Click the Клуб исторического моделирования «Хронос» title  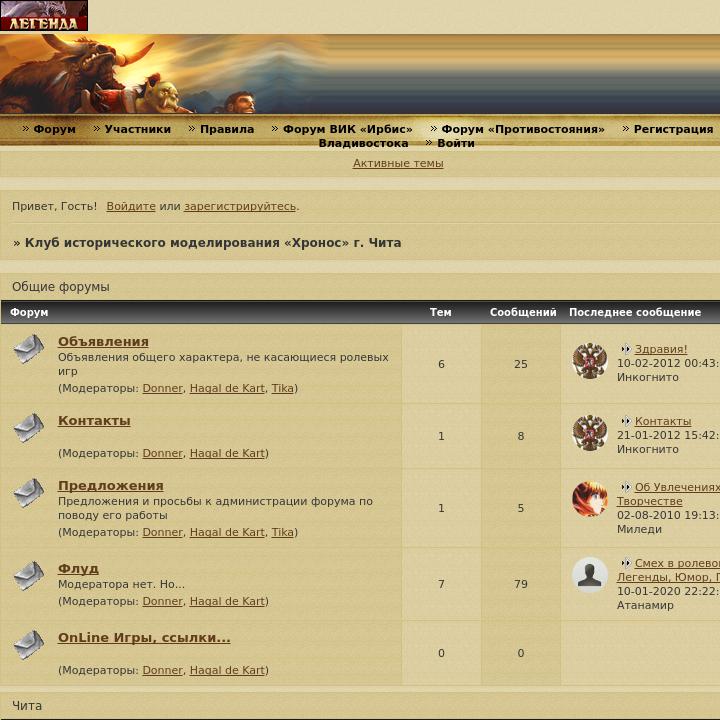[x=213, y=242]
